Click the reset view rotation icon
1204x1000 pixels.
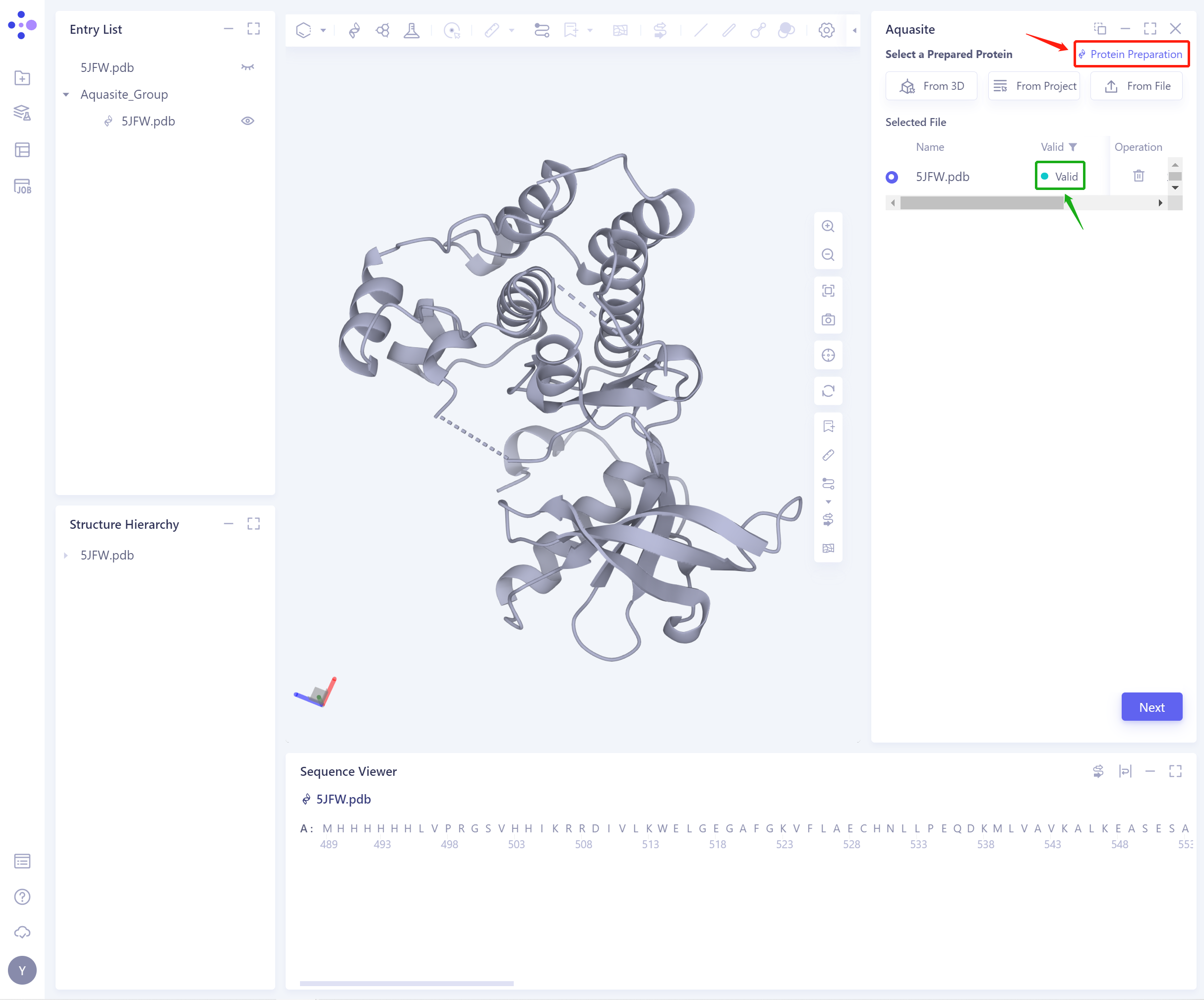[827, 391]
